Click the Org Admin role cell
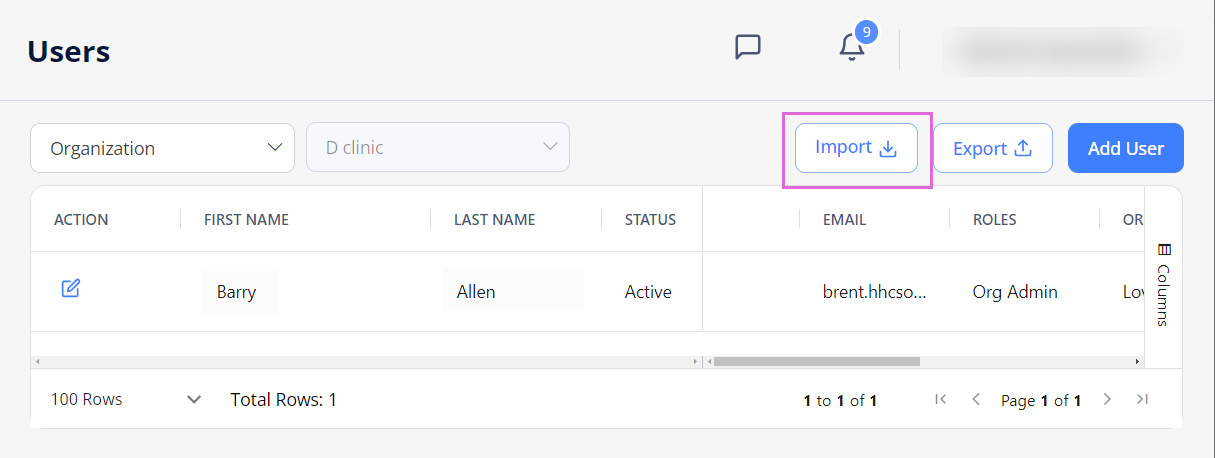 [x=1015, y=292]
